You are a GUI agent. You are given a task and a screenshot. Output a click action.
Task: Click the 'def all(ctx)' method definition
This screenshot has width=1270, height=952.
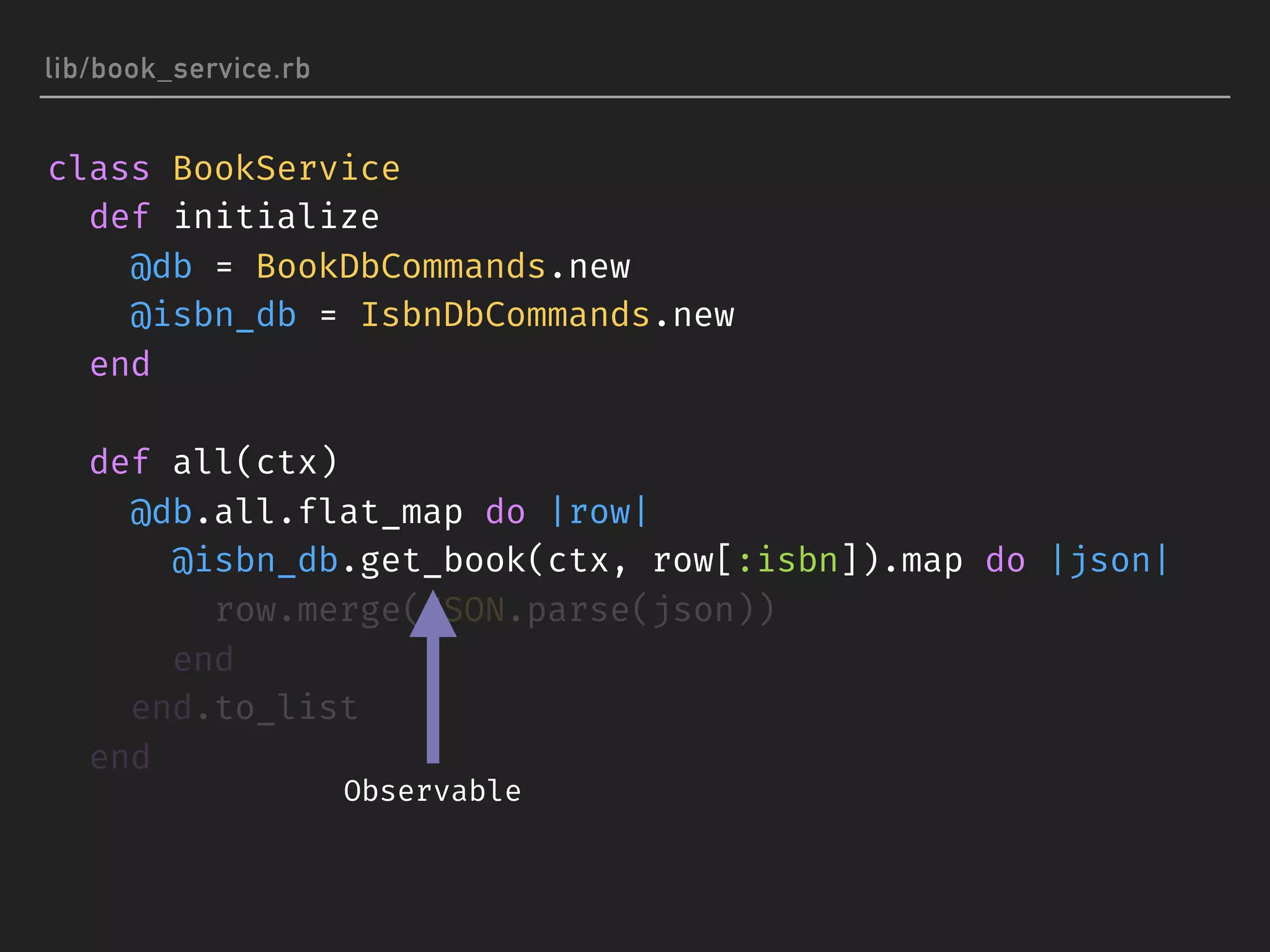pos(214,462)
